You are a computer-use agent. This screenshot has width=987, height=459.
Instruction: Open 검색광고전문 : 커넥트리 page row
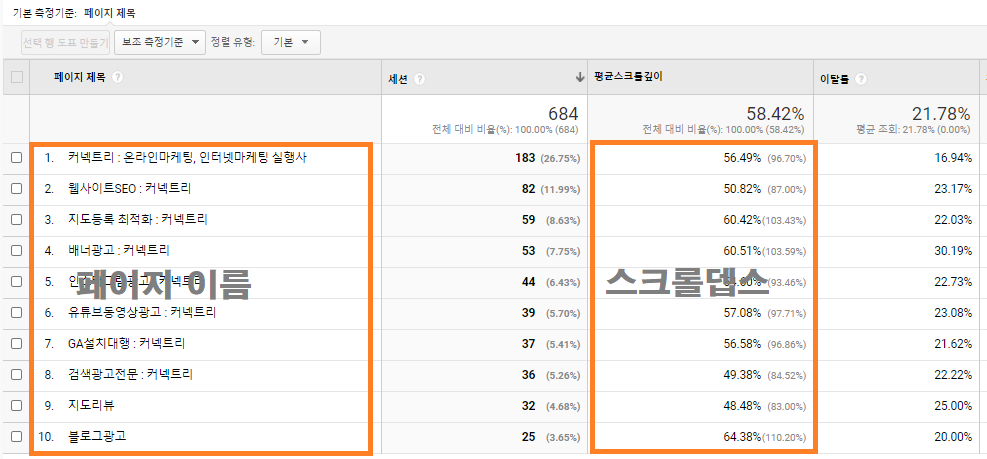point(130,375)
